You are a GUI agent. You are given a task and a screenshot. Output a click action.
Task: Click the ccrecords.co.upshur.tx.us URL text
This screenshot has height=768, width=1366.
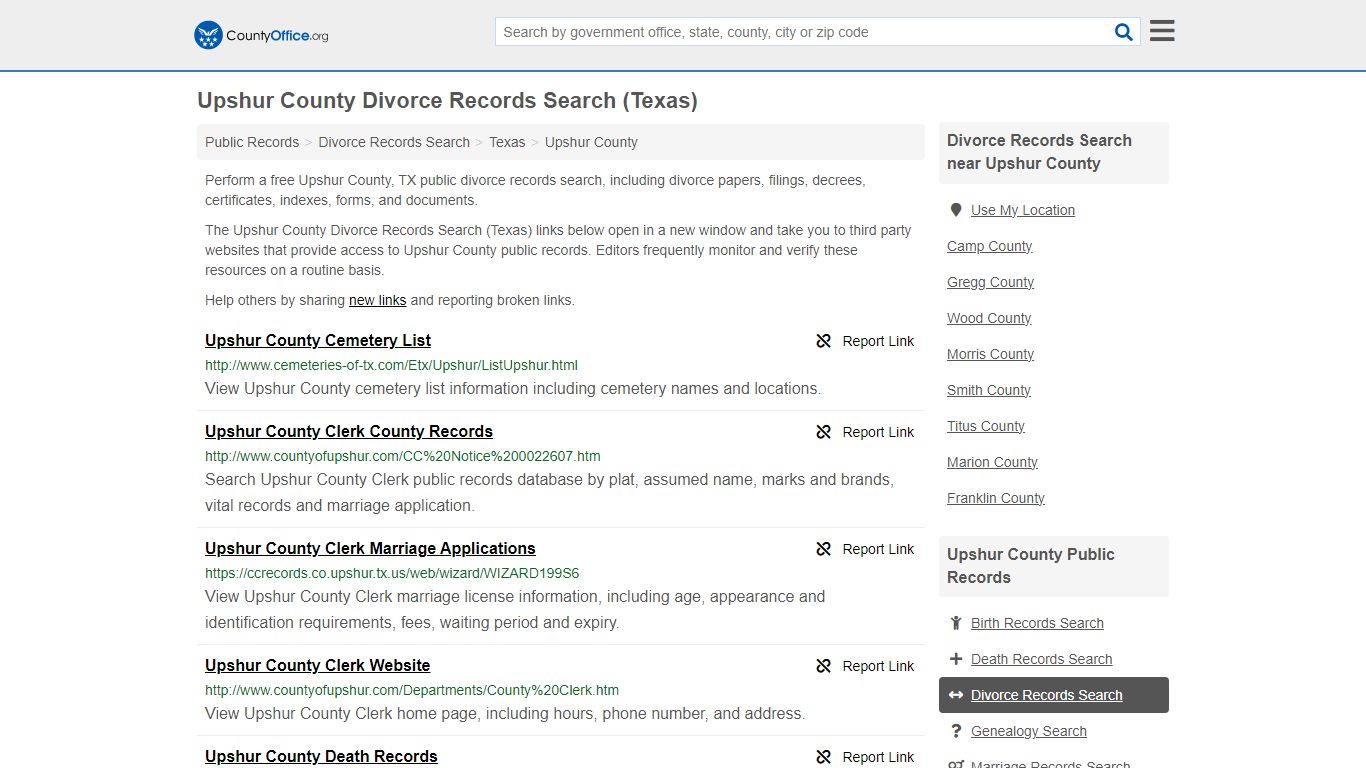pos(392,573)
